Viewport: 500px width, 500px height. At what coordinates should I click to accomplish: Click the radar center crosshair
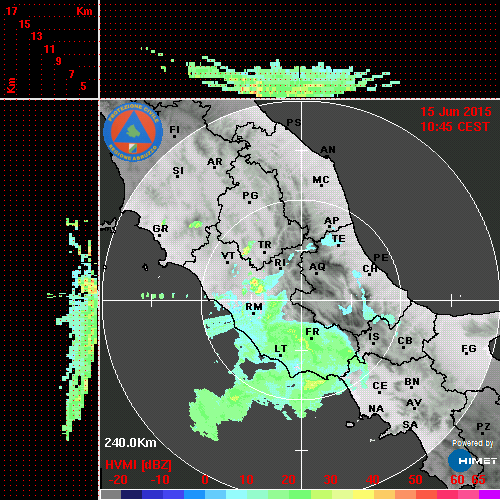click(x=302, y=300)
